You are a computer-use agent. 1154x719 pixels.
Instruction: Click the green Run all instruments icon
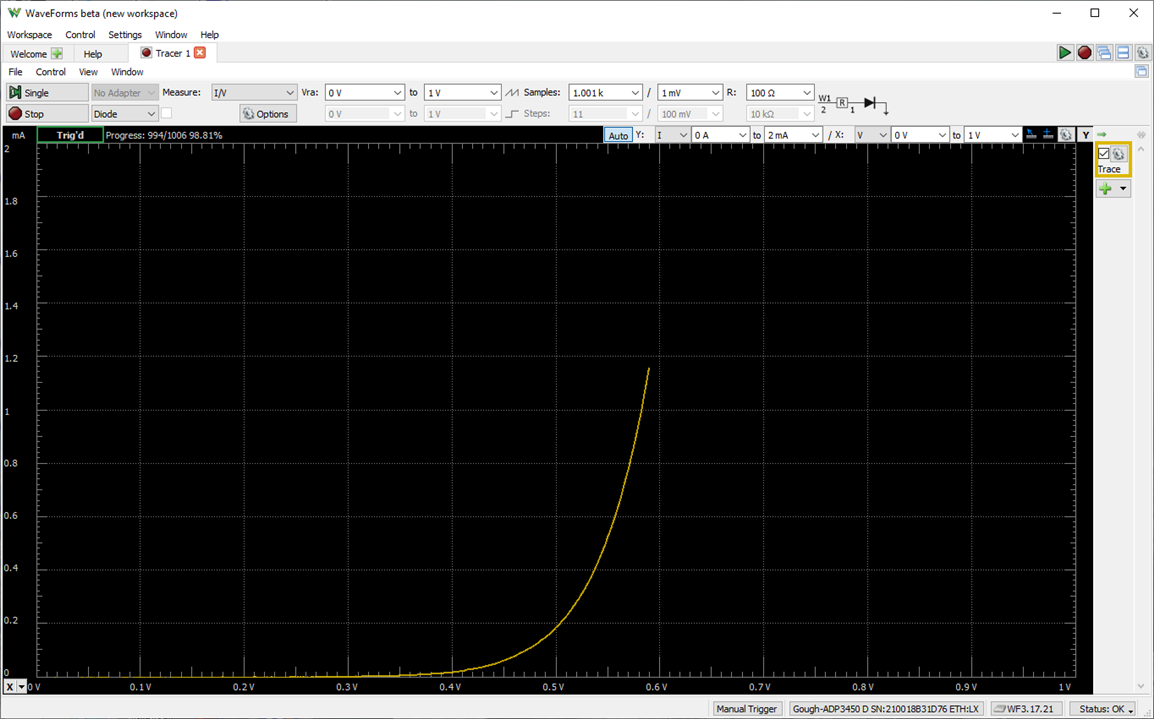coord(1064,52)
